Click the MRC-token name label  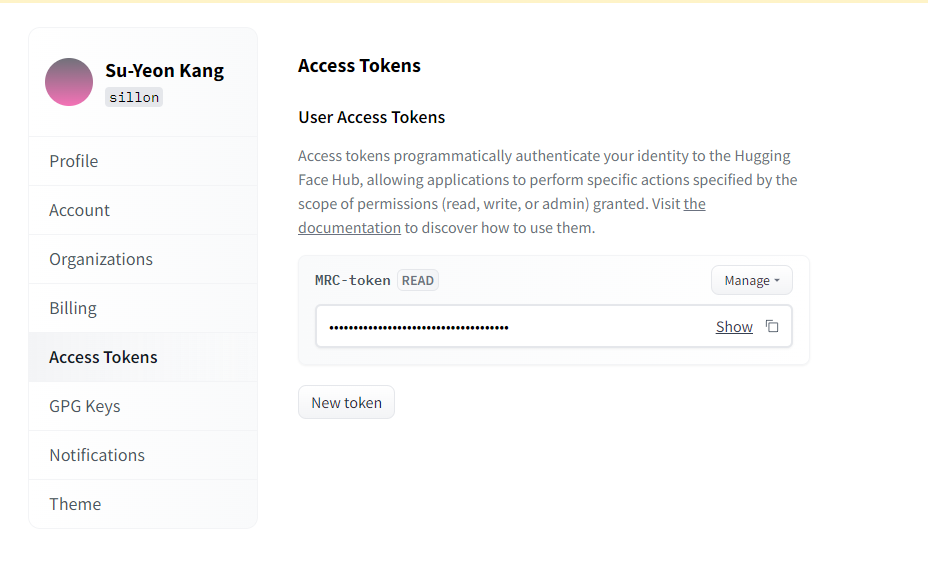[353, 280]
